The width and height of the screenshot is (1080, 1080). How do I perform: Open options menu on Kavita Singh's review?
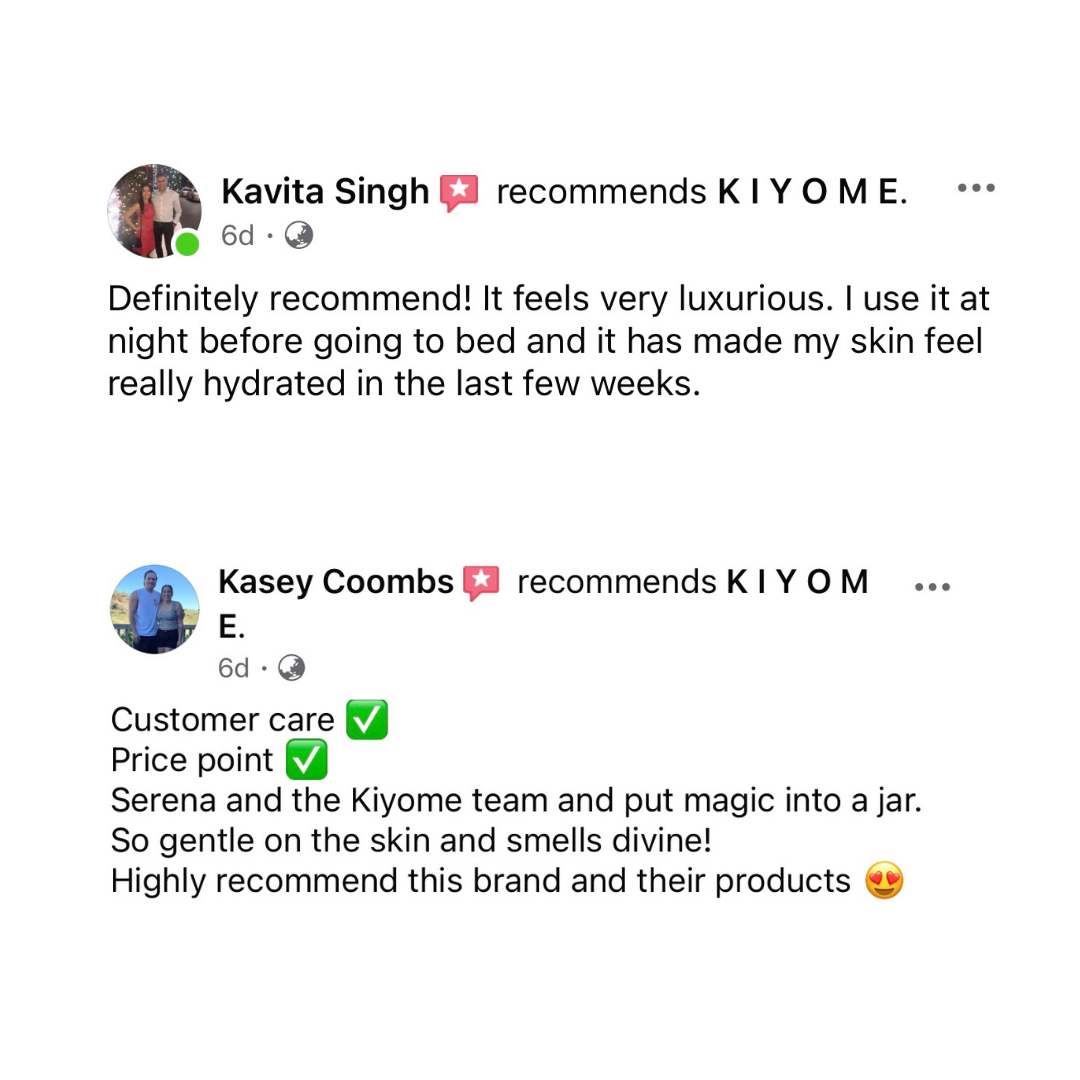coord(976,187)
